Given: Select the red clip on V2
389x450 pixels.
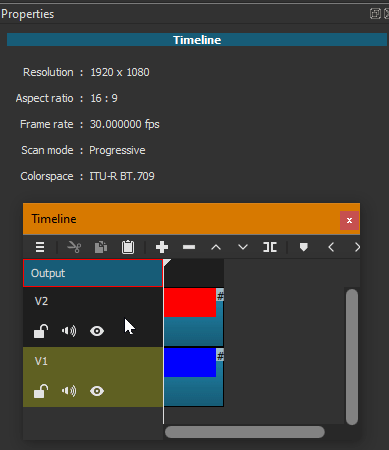Looking at the screenshot, I should (190, 302).
